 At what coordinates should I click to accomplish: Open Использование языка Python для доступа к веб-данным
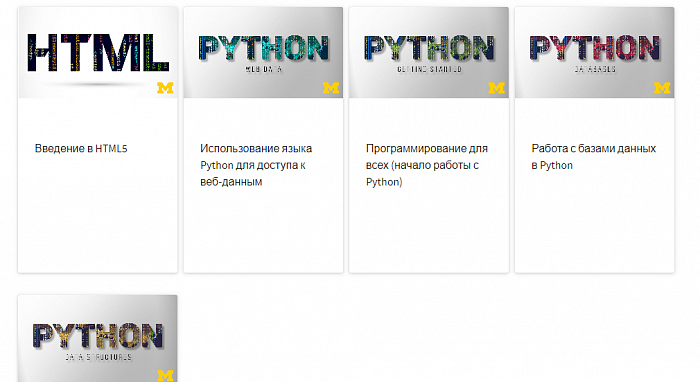pyautogui.click(x=256, y=165)
